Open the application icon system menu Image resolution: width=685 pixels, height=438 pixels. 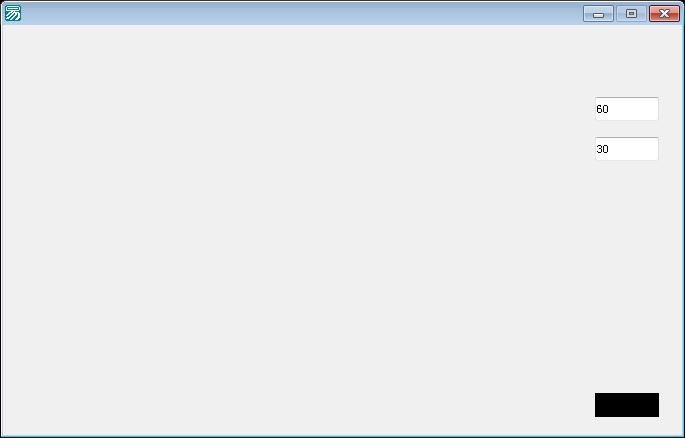(13, 13)
